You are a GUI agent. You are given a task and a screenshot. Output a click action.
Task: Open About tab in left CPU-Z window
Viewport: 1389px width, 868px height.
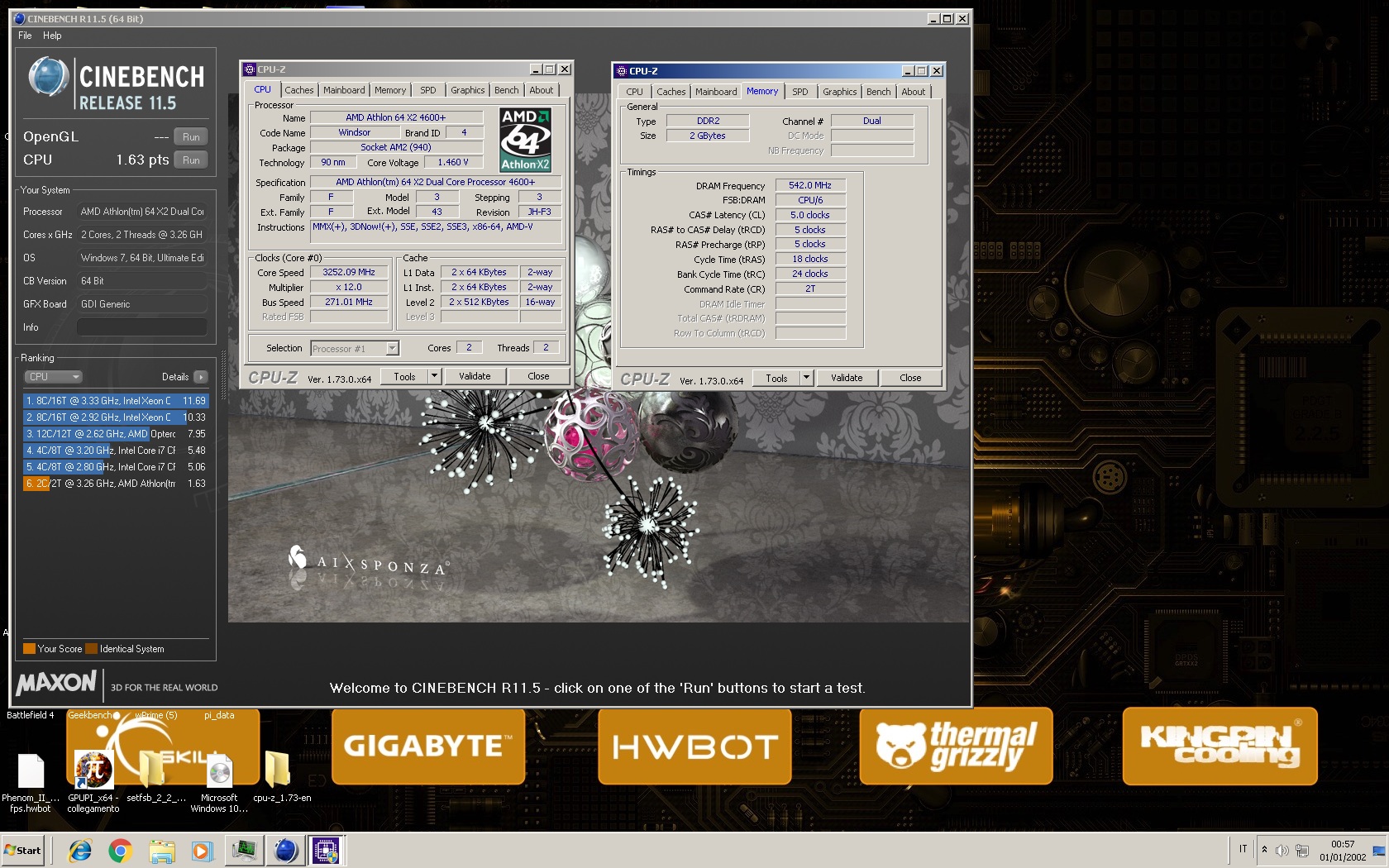542,90
